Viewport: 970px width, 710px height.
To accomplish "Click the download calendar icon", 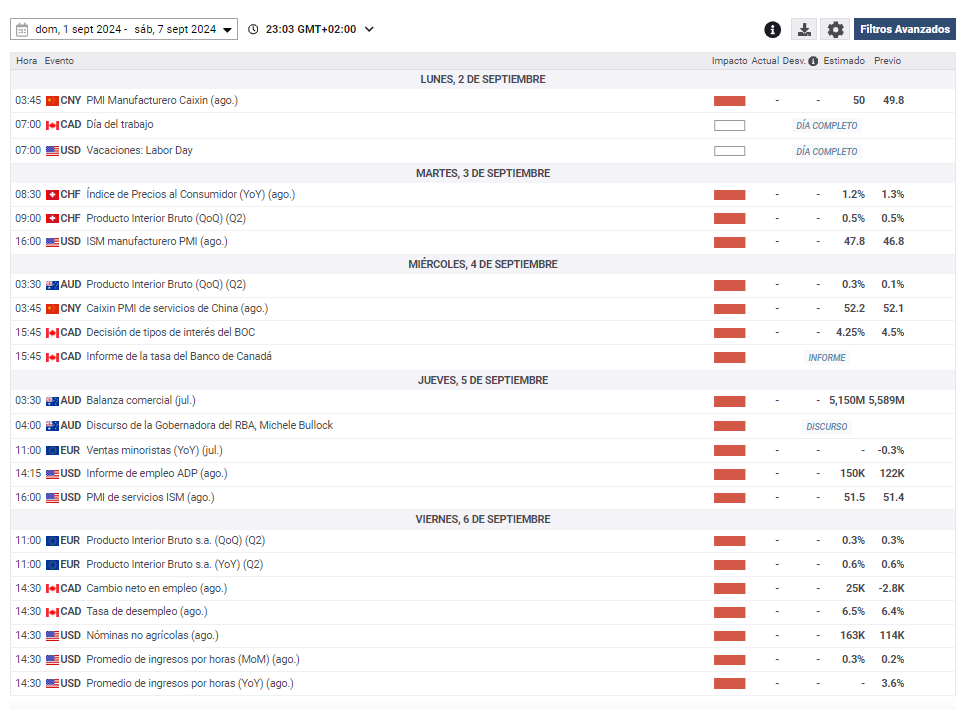I will (x=804, y=30).
